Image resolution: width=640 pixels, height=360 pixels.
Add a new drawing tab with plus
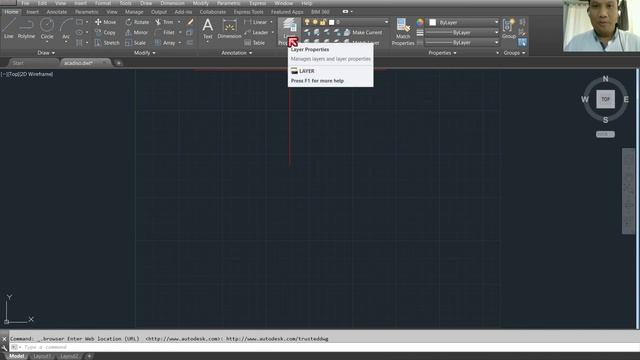tap(118, 63)
